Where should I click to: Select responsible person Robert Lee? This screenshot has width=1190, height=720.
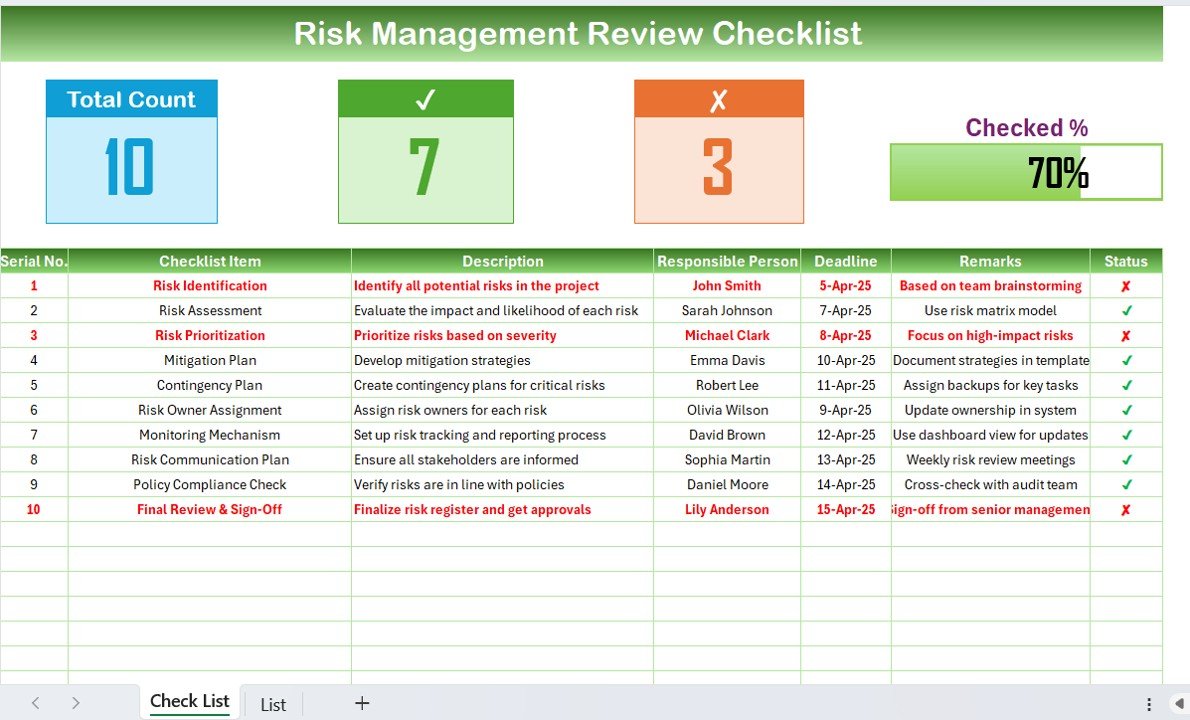(727, 385)
